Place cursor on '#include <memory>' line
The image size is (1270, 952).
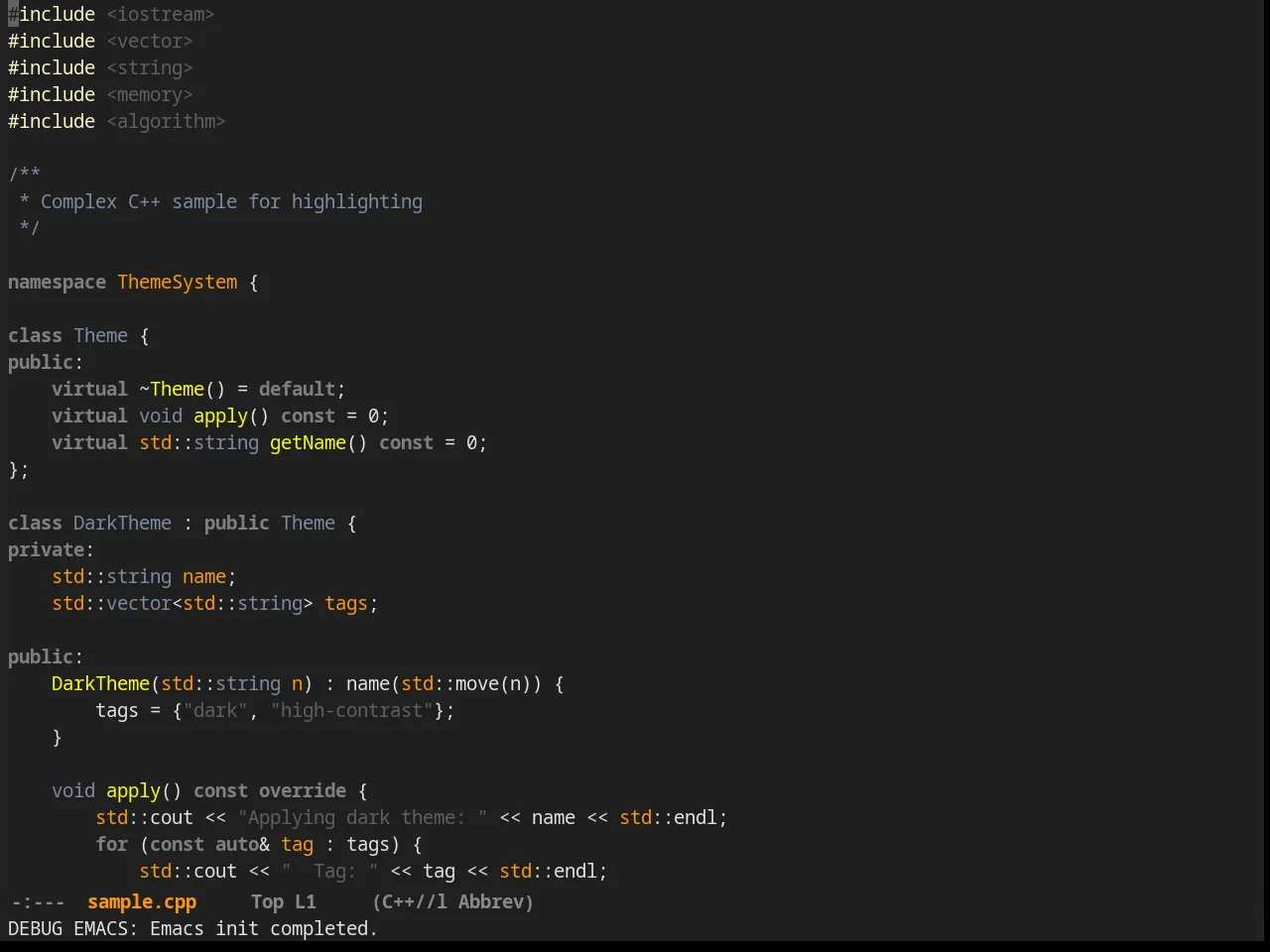click(x=100, y=94)
